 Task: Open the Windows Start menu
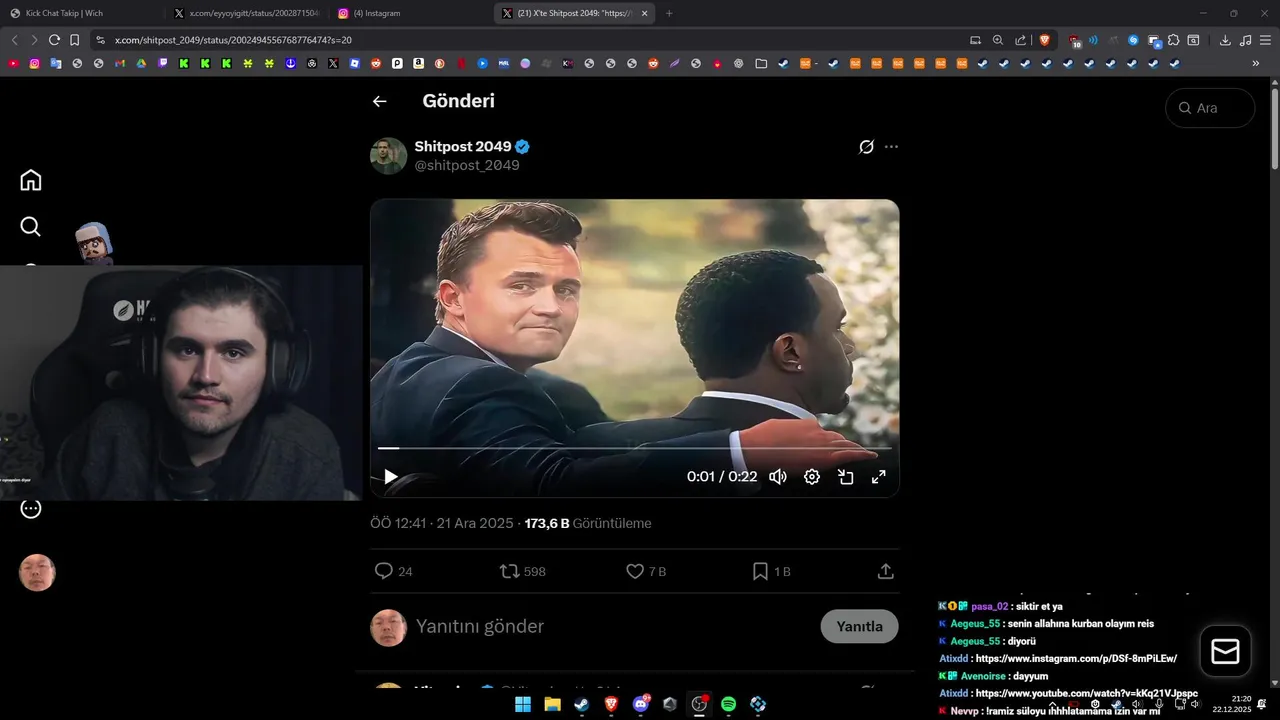pyautogui.click(x=522, y=704)
